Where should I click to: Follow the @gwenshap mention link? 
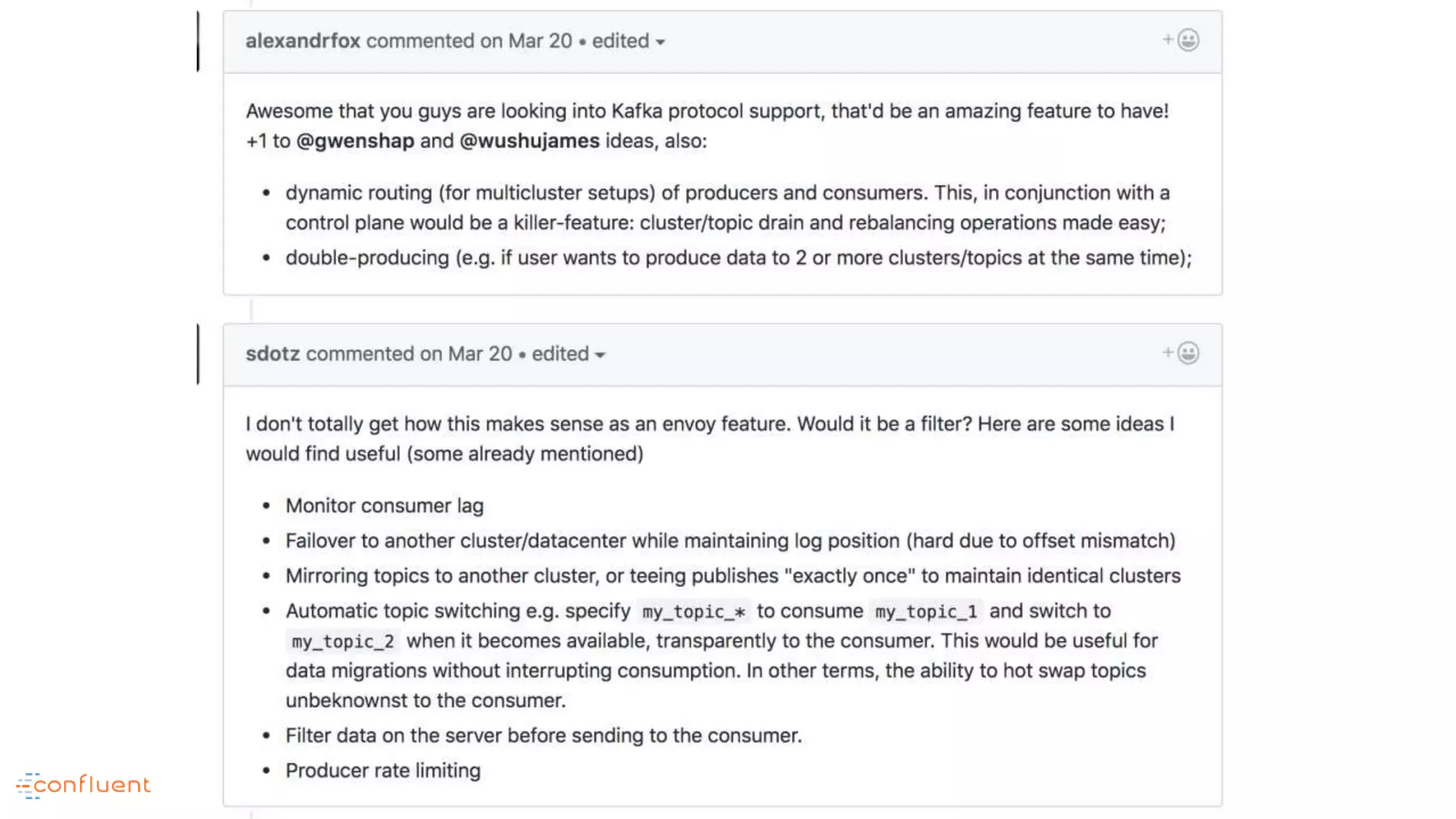tap(355, 141)
